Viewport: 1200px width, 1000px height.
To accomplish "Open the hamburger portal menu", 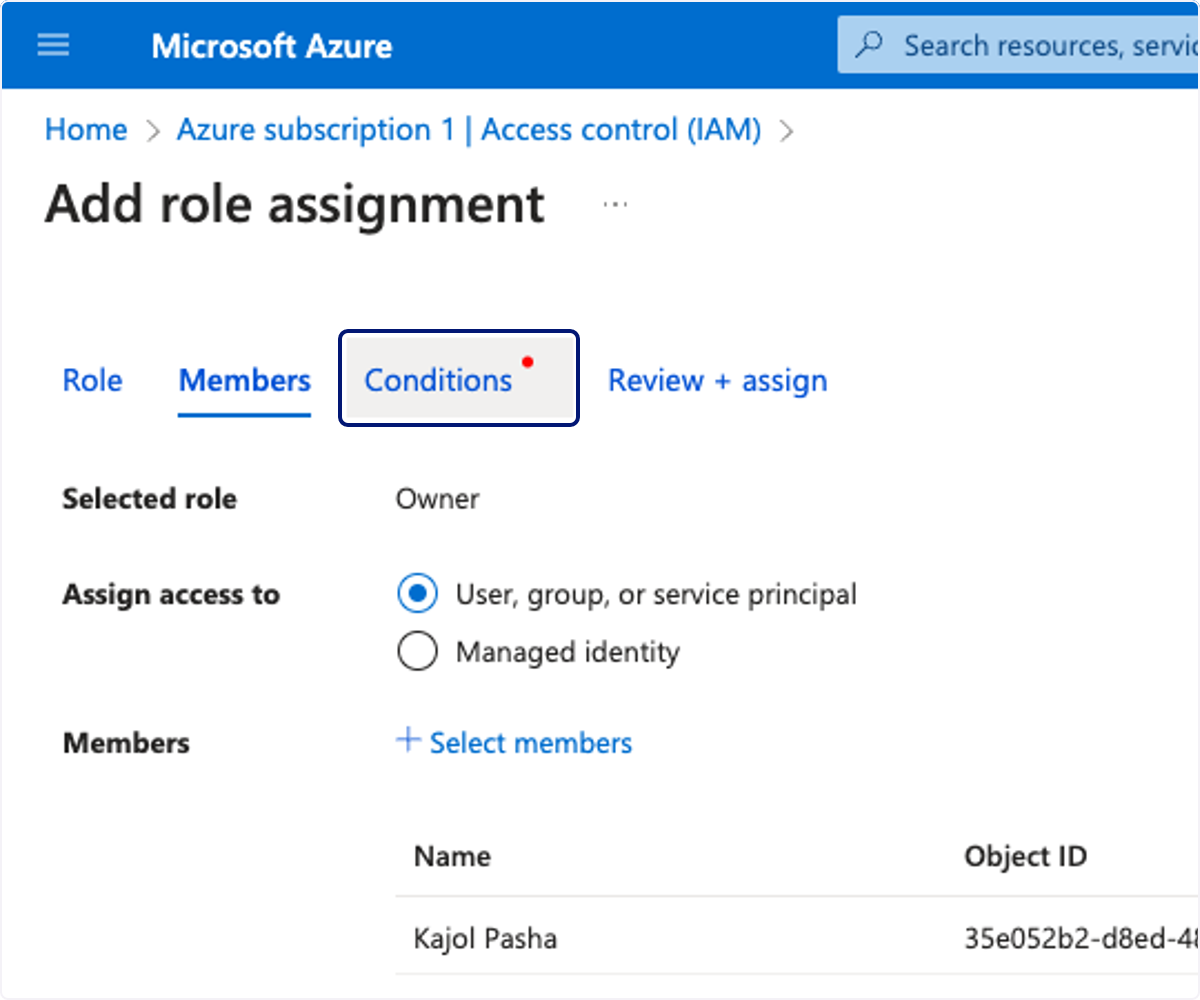I will coord(53,45).
